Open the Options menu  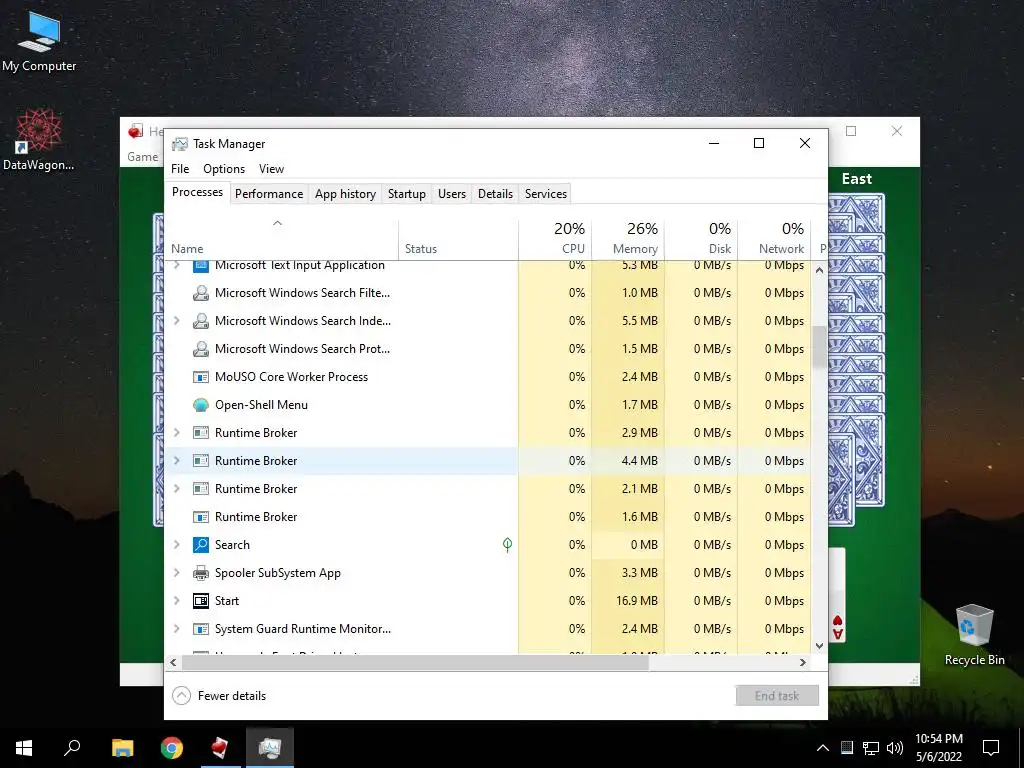(x=224, y=168)
